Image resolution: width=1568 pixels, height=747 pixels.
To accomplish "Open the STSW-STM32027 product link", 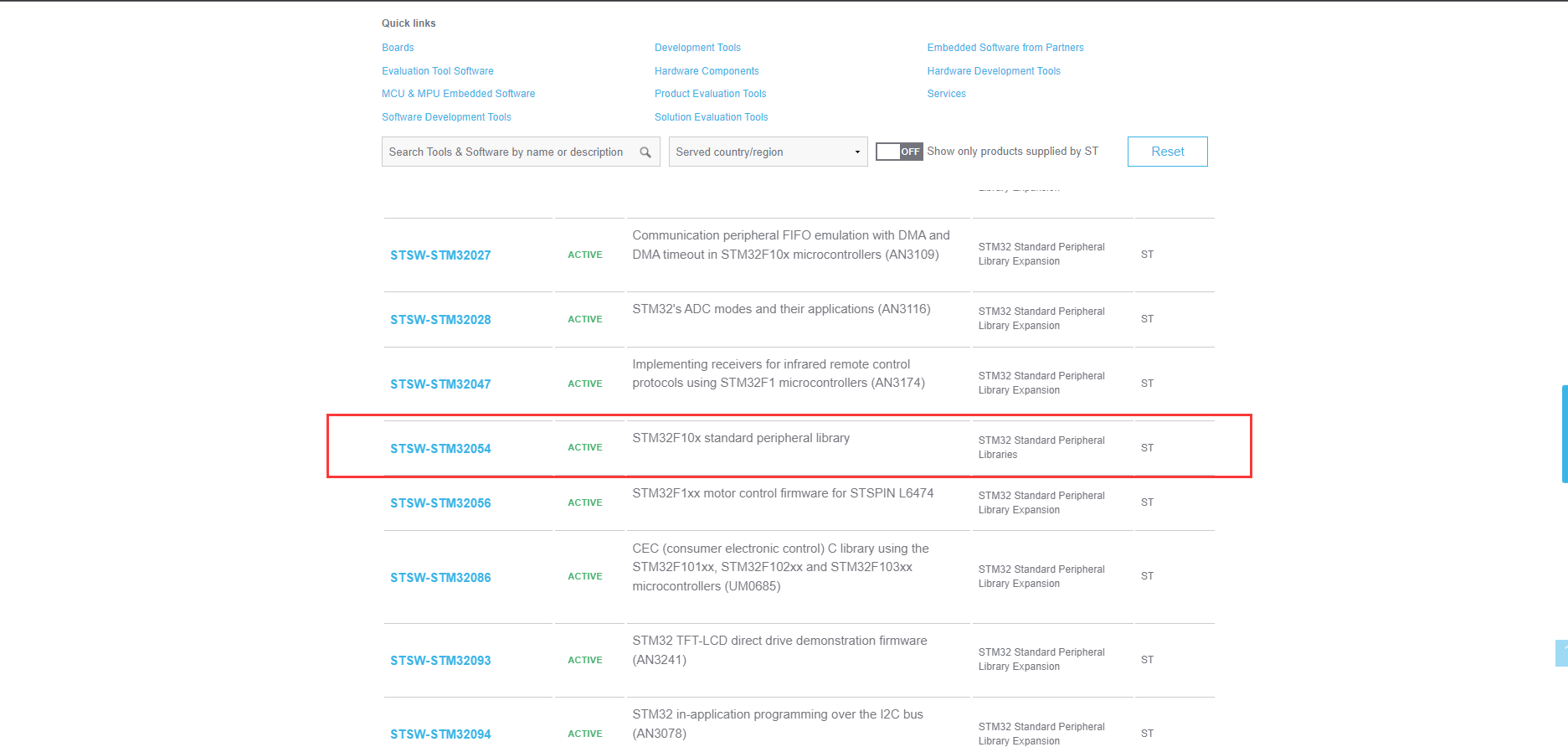I will point(440,255).
